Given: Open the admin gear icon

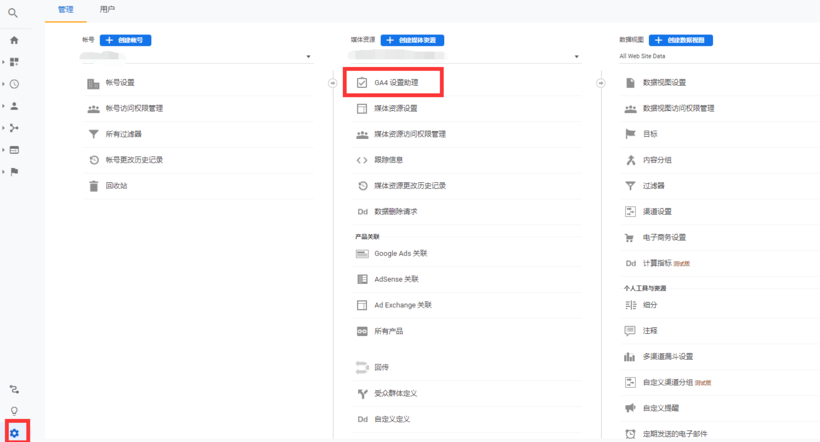Looking at the screenshot, I should click(x=14, y=433).
